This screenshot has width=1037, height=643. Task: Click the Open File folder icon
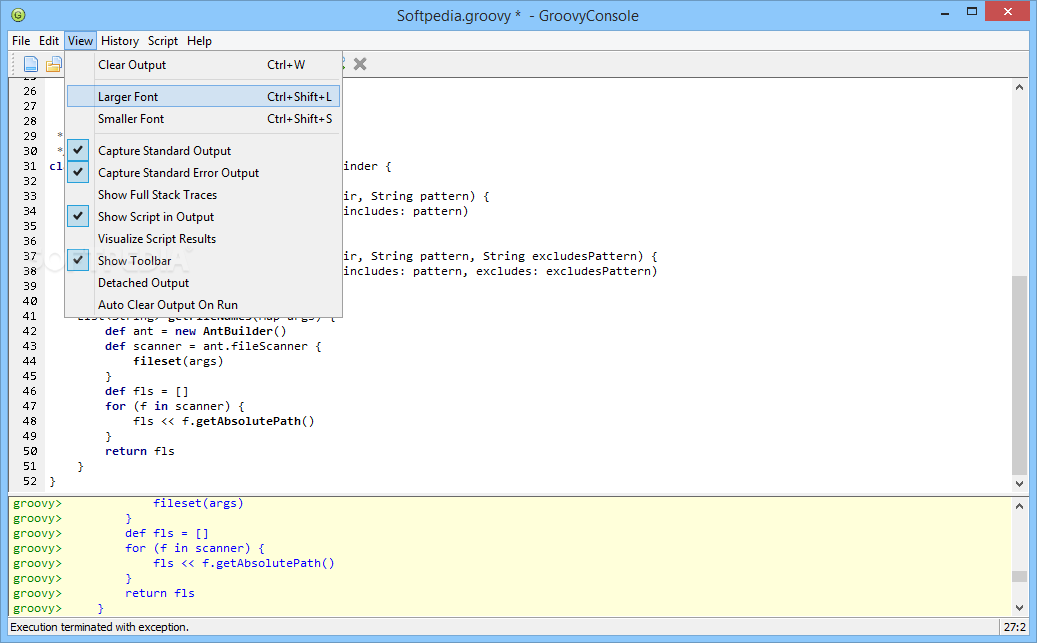[x=54, y=64]
